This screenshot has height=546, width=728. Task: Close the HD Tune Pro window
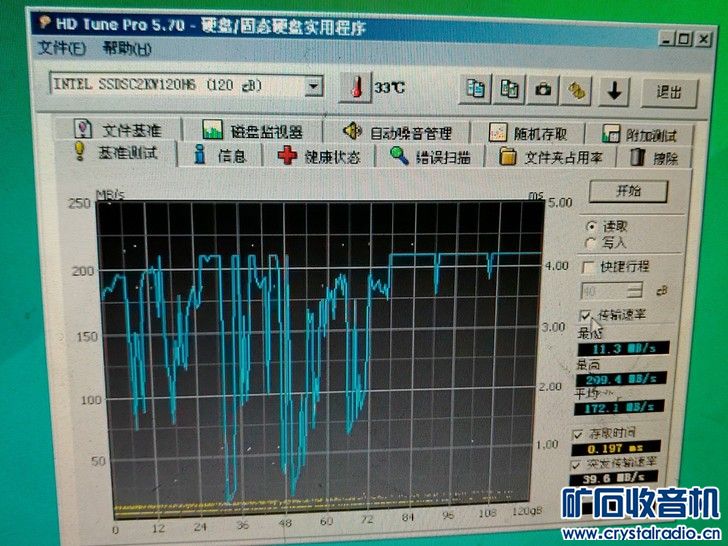[x=703, y=40]
